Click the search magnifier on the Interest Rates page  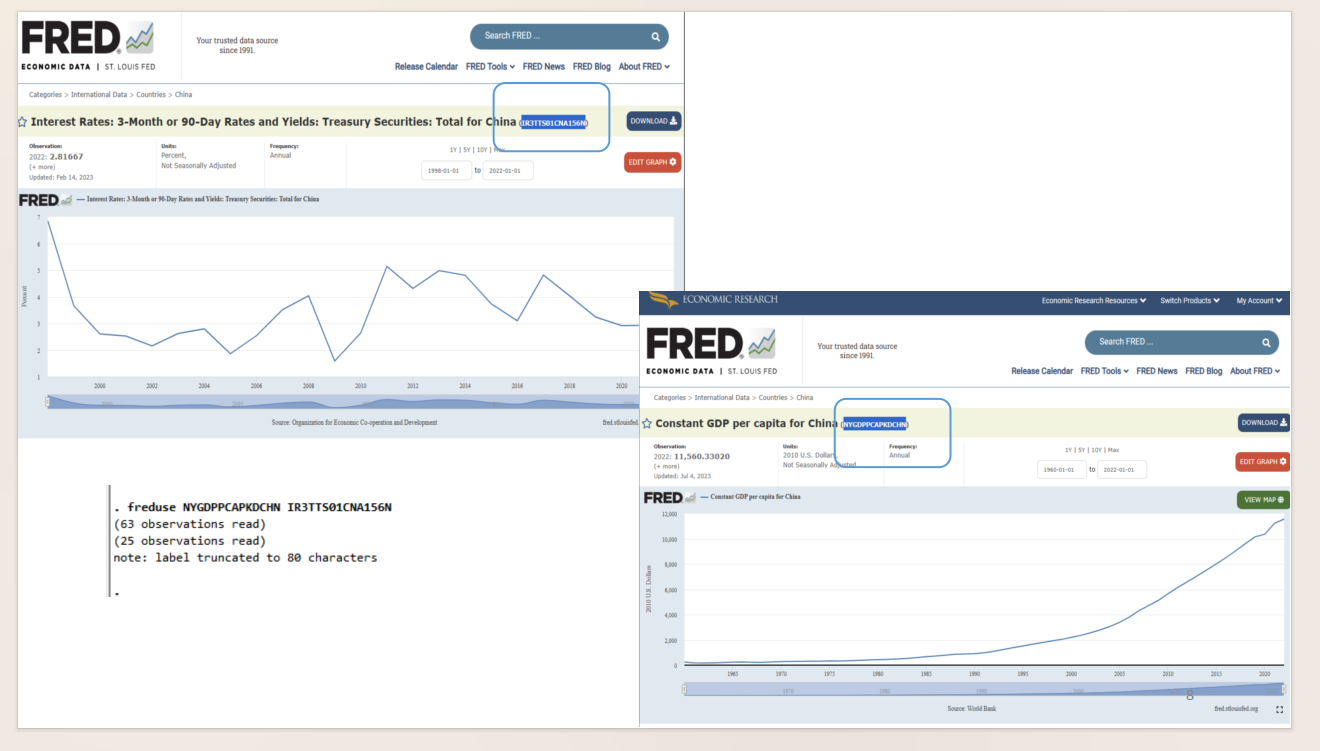[x=656, y=37]
